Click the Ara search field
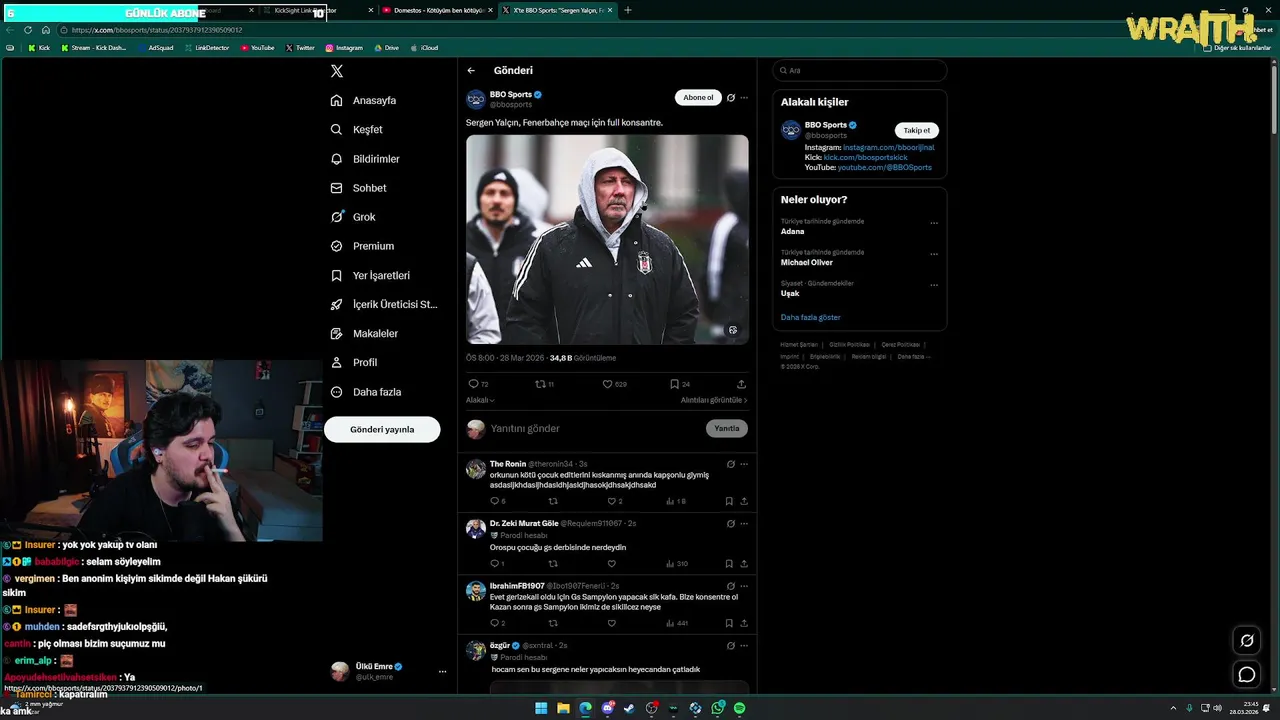 860,71
